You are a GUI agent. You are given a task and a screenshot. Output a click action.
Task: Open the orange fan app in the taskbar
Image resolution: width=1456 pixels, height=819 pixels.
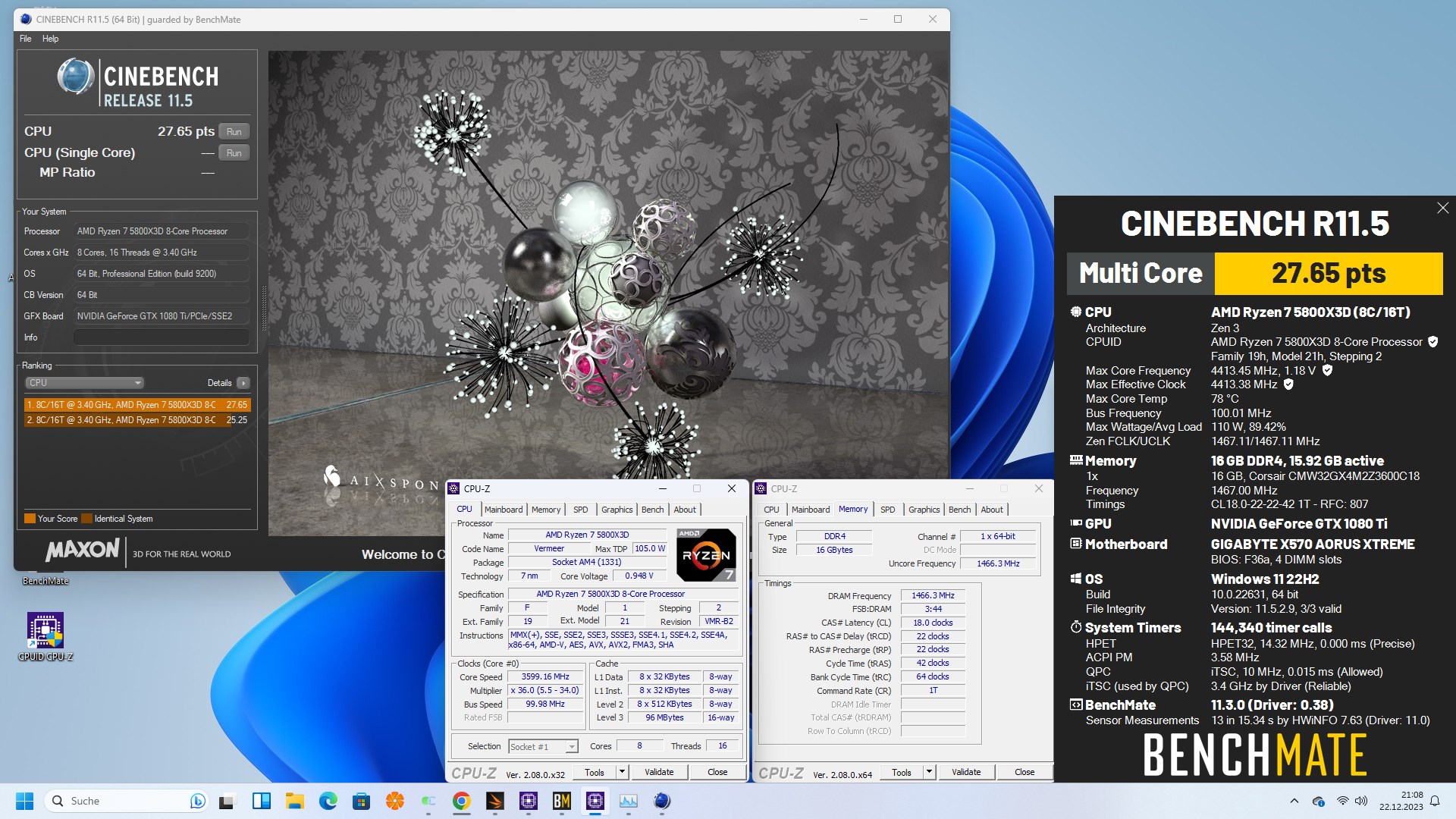point(395,801)
